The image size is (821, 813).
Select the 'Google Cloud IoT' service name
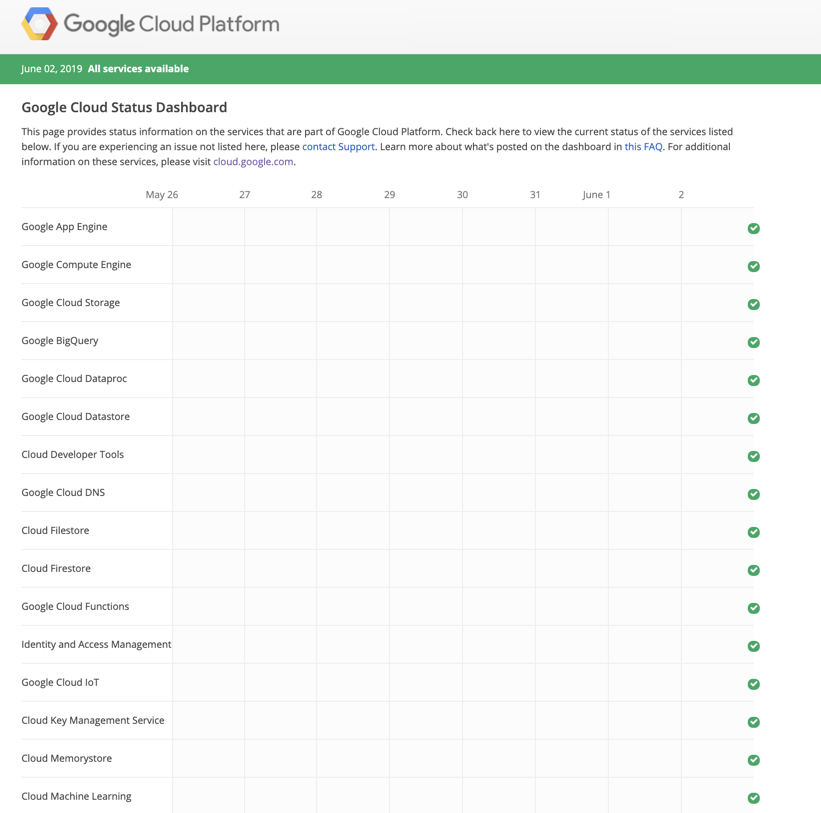(60, 682)
